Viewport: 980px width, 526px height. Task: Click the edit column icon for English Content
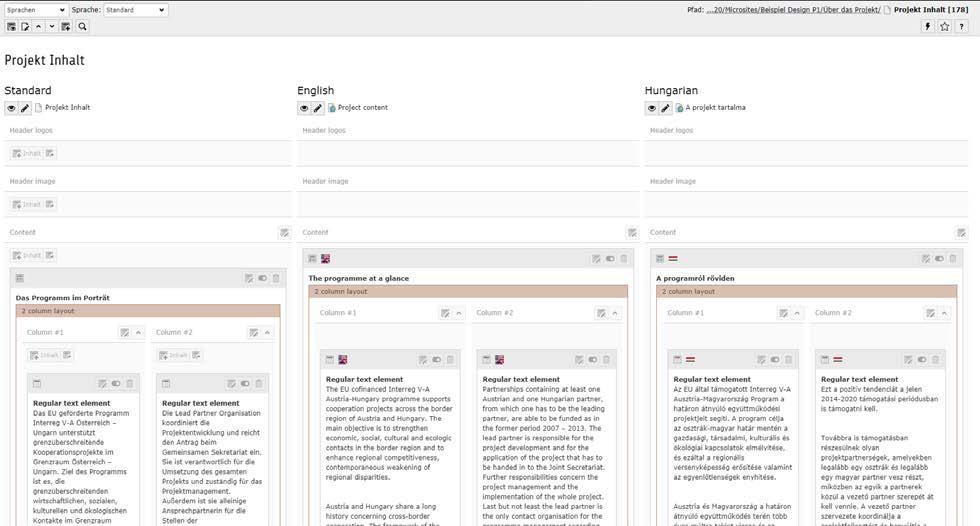pyautogui.click(x=632, y=233)
